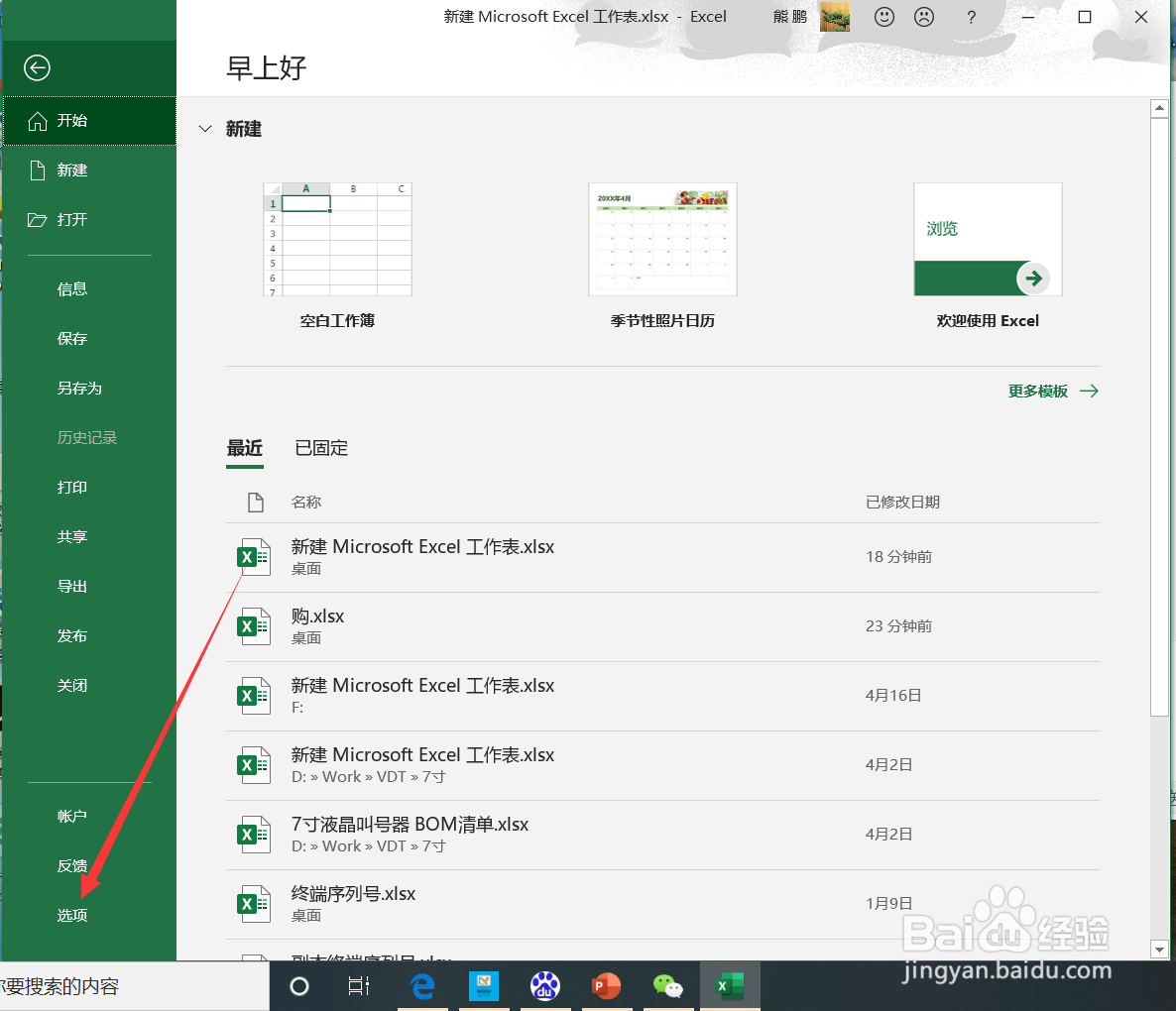Click the Excel icon beside 7寸液晶叫号器 BOM清单.xlsx

(254, 835)
